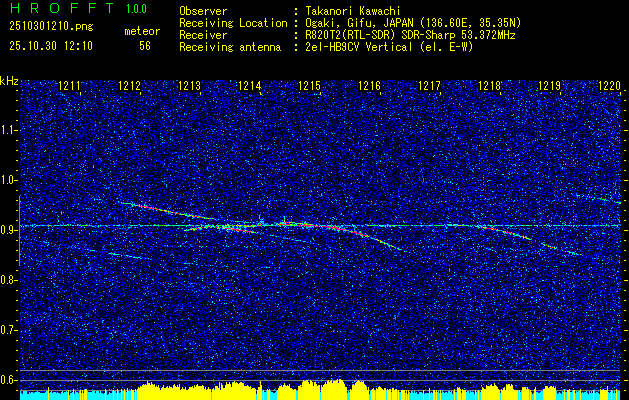Viewport: 629px width, 400px height.
Task: Click the meteor count 56
Action: (x=145, y=46)
